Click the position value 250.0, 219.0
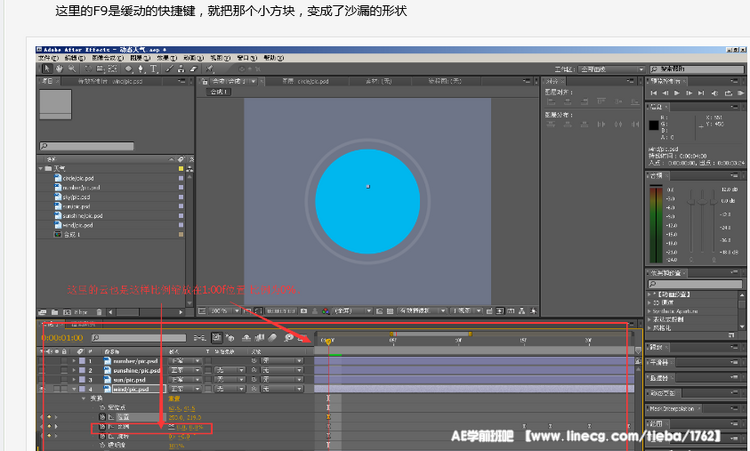The width and height of the screenshot is (750, 451). pyautogui.click(x=185, y=418)
